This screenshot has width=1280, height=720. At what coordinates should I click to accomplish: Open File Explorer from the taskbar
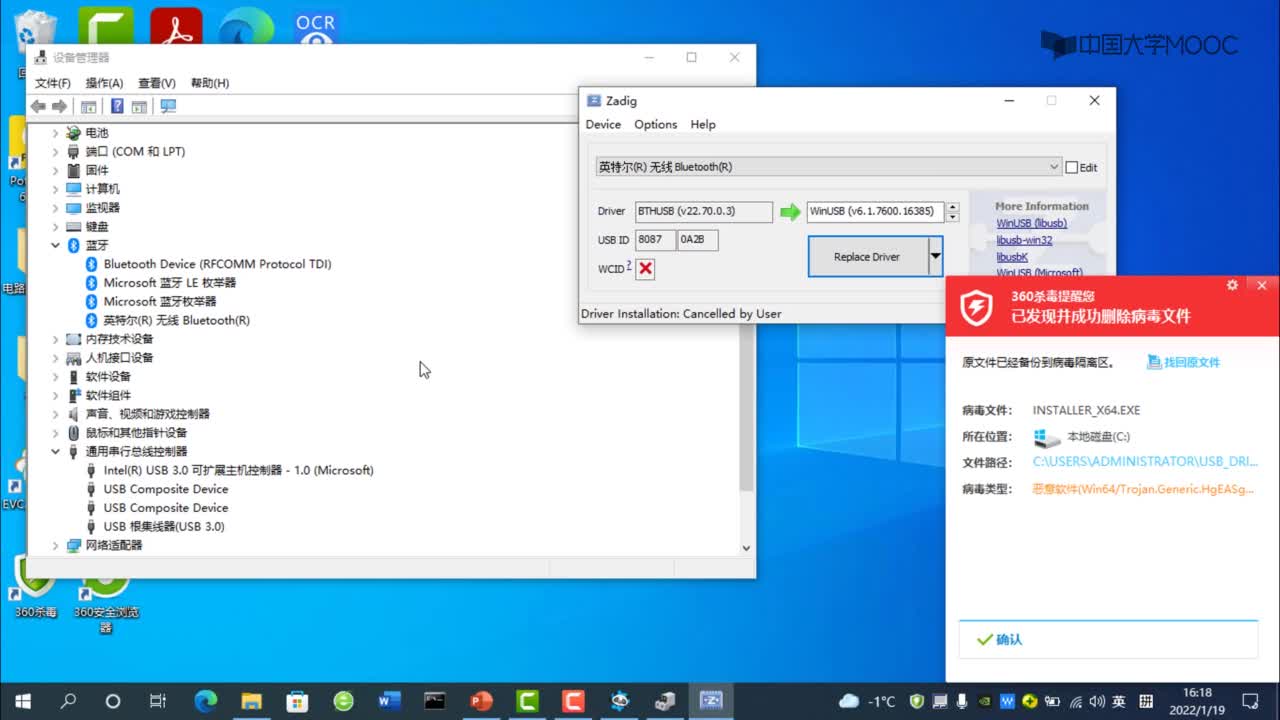(251, 700)
